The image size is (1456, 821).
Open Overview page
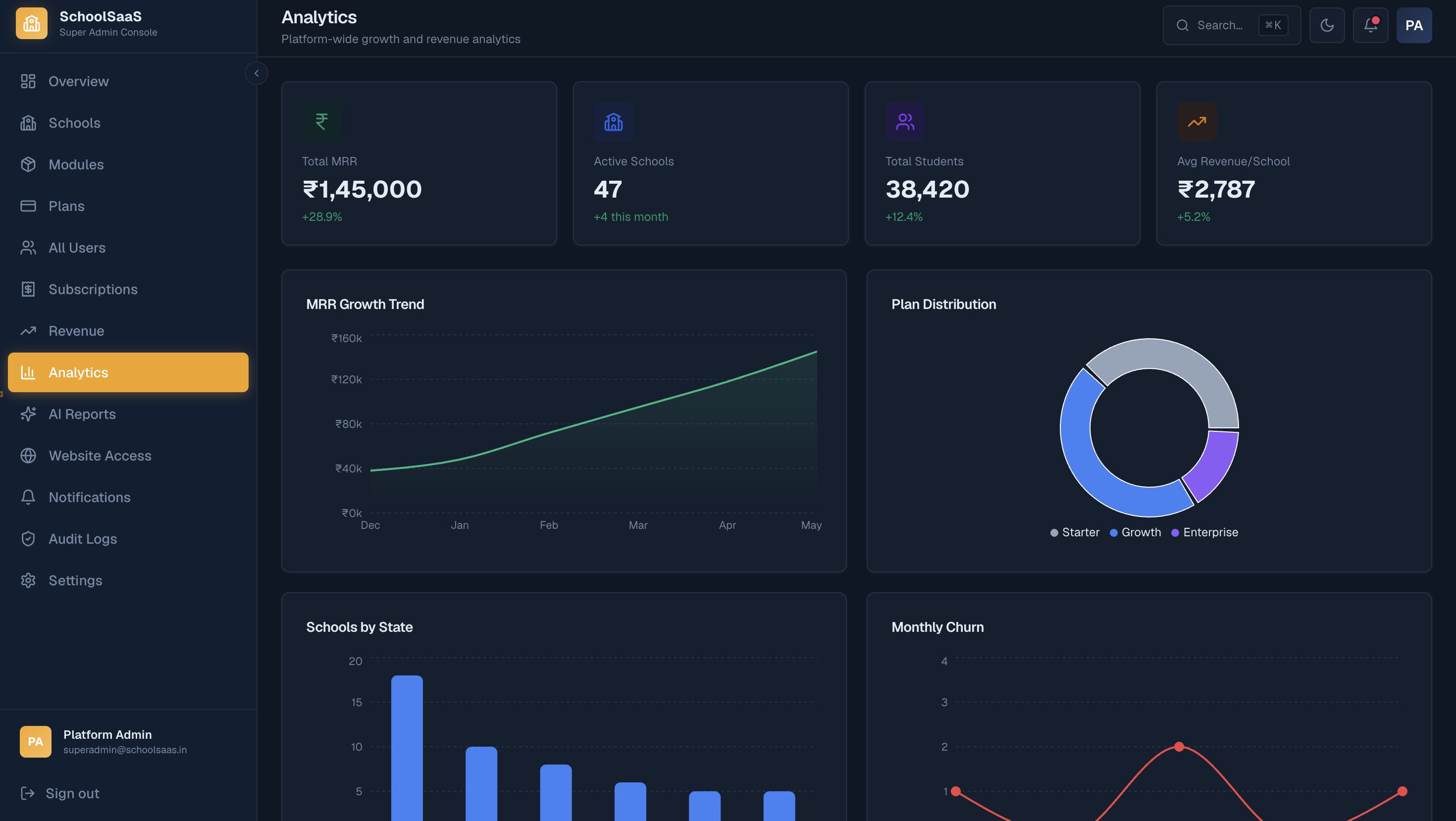128,81
